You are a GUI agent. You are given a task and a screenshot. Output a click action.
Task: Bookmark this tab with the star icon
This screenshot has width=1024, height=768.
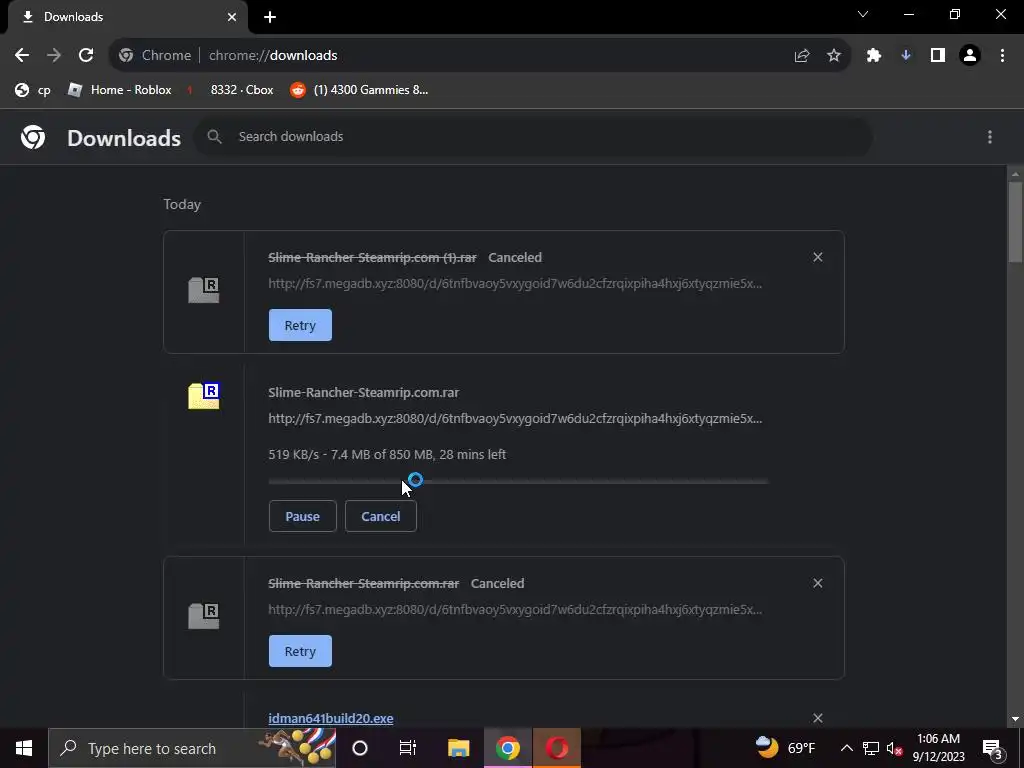(x=834, y=56)
